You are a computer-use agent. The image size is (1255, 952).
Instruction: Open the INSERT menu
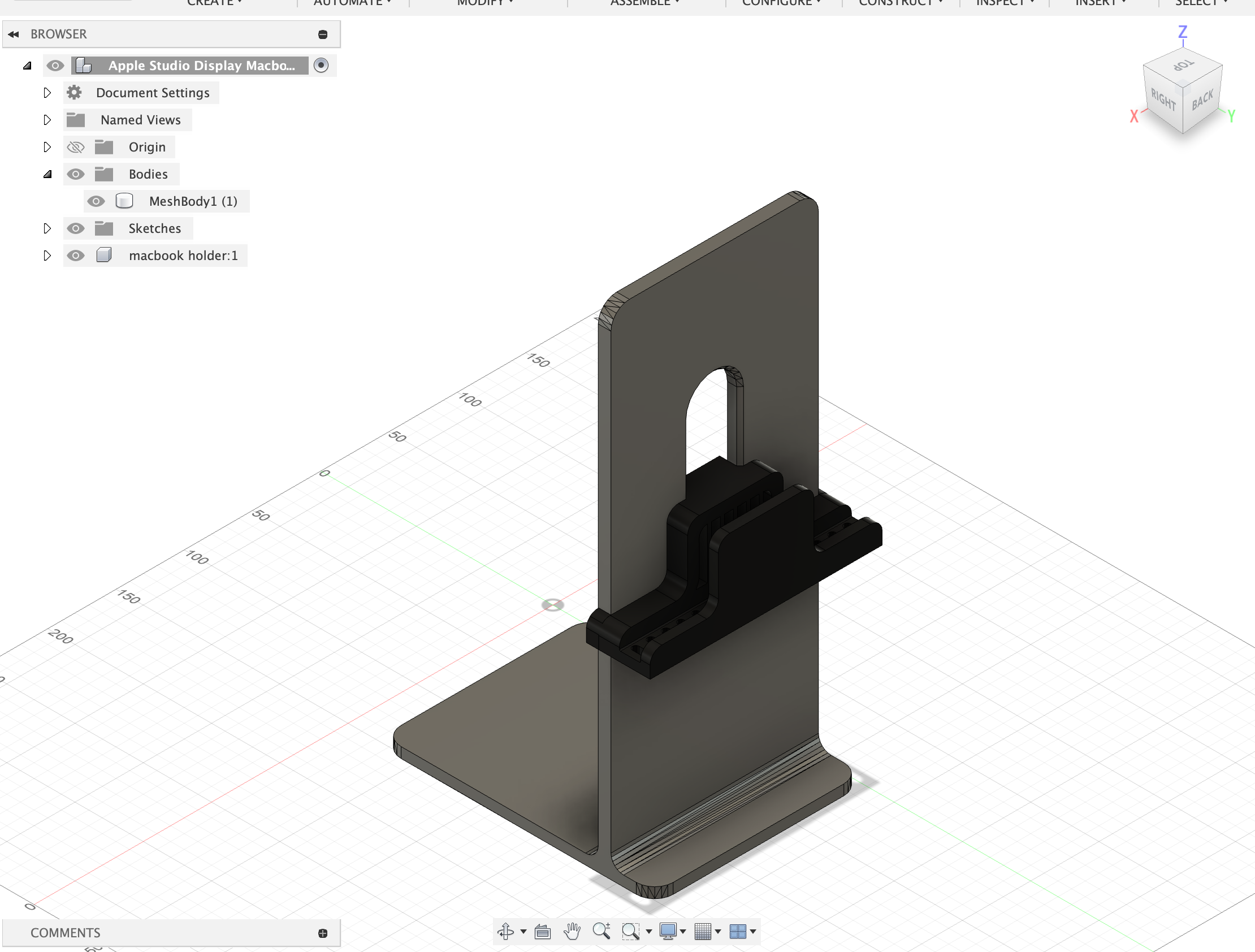[1101, 3]
